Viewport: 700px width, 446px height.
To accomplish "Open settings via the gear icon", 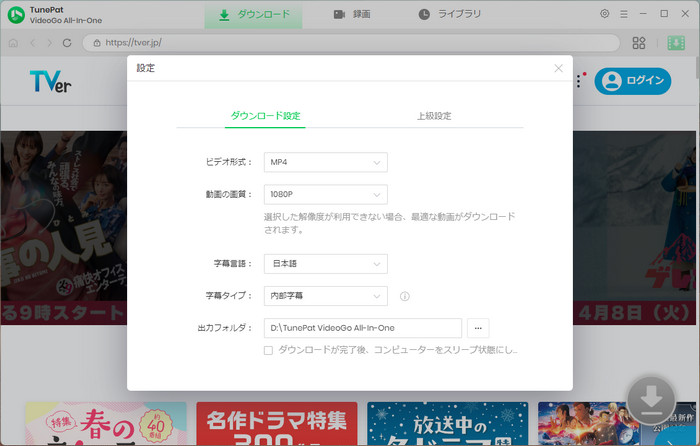I will [x=604, y=14].
